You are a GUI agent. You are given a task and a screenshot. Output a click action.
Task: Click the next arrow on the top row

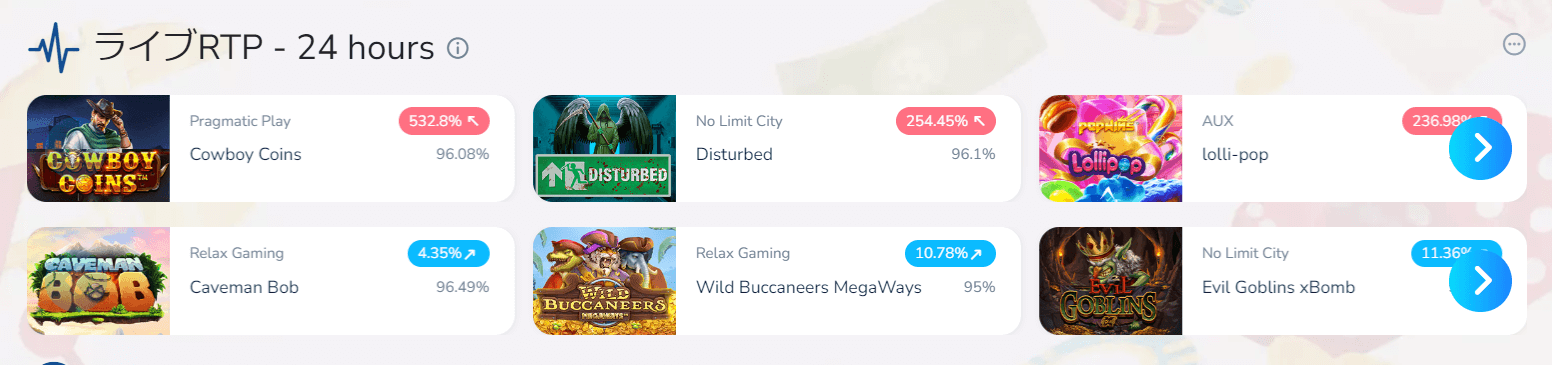pyautogui.click(x=1481, y=148)
